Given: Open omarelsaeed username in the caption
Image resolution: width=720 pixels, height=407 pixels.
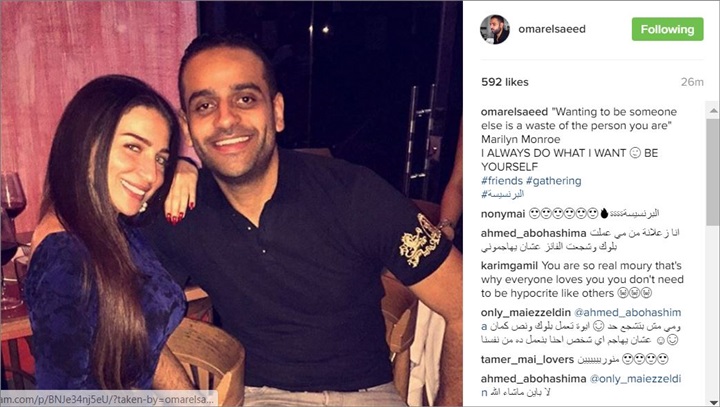Looking at the screenshot, I should tap(514, 112).
